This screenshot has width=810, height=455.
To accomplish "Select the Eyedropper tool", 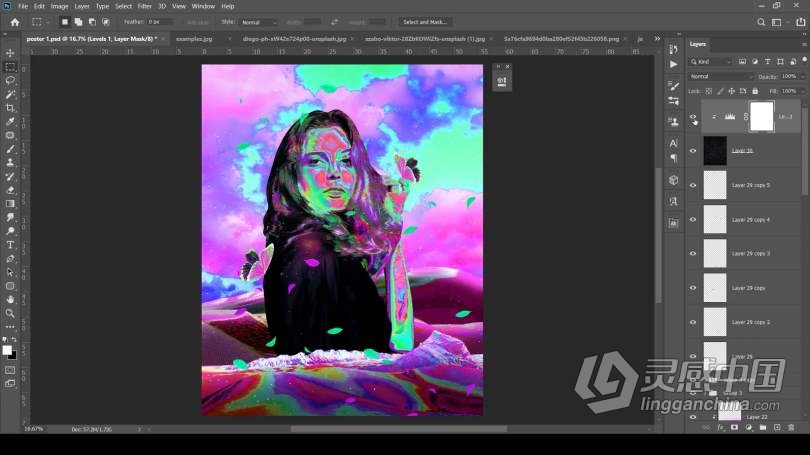I will [x=10, y=121].
